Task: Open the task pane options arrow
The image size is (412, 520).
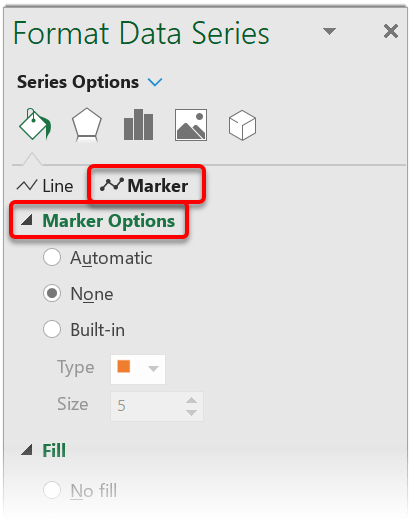Action: pos(329,31)
